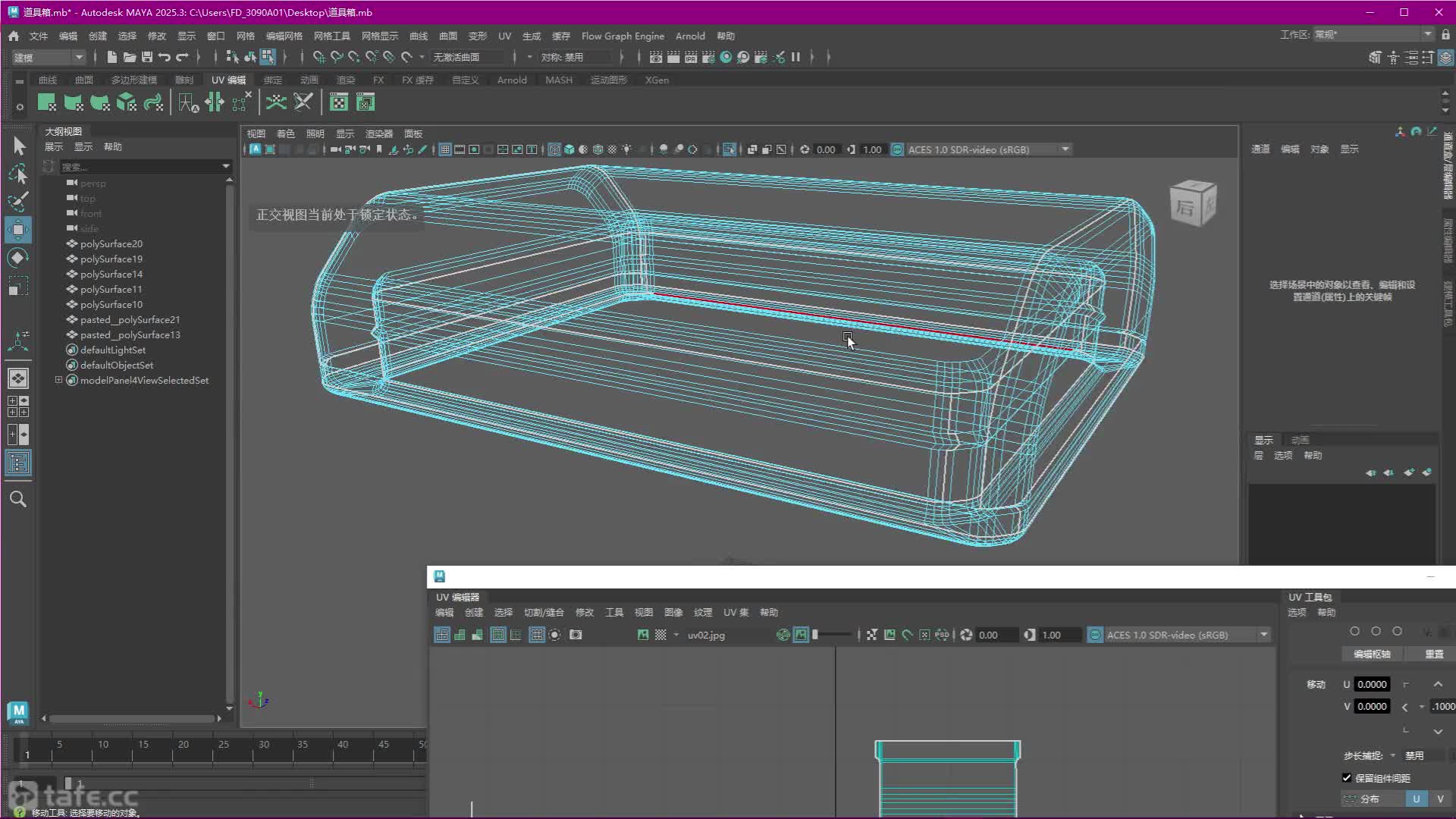This screenshot has width=1456, height=819.
Task: Open the 编辑网格 menu
Action: [x=284, y=36]
